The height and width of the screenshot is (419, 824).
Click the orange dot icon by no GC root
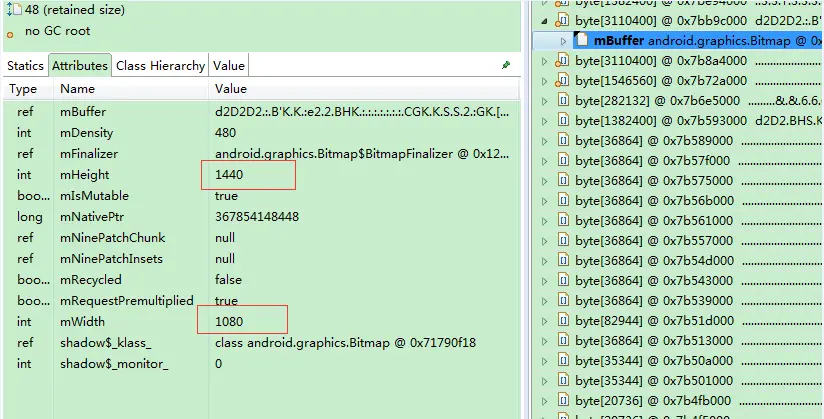[x=10, y=35]
